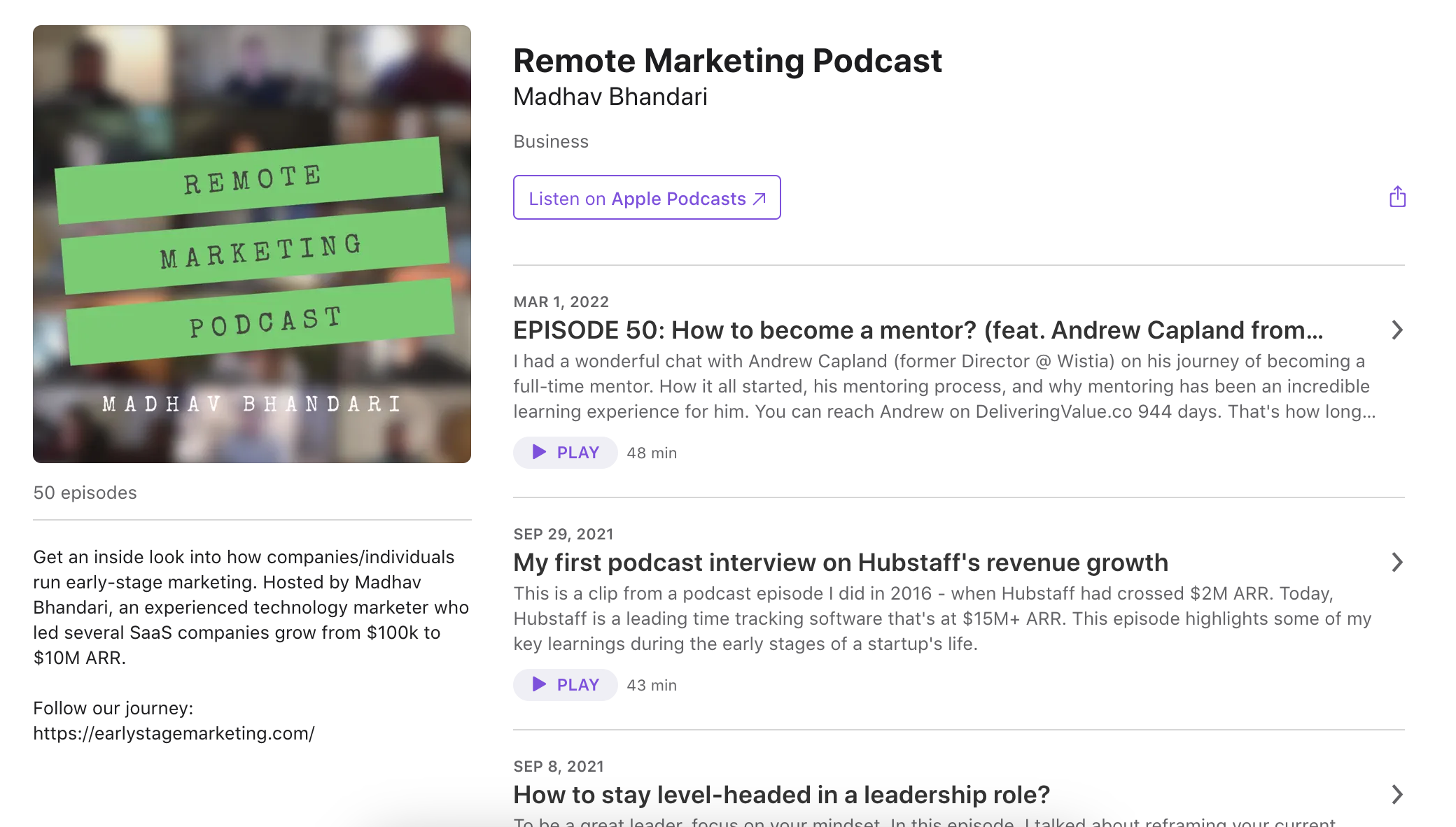Screen dimensions: 1456x827
Task: Open Episode 50 How to become a mentor title
Action: coord(918,330)
